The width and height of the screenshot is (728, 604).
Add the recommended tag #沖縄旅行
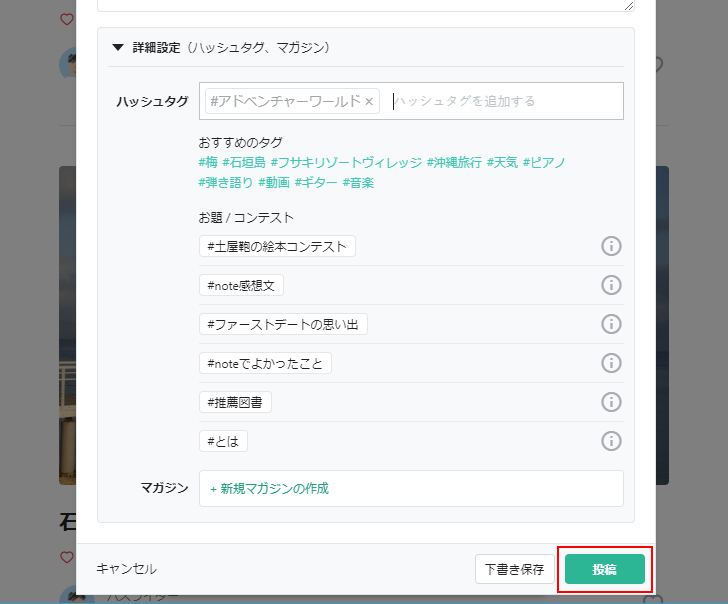coord(454,162)
